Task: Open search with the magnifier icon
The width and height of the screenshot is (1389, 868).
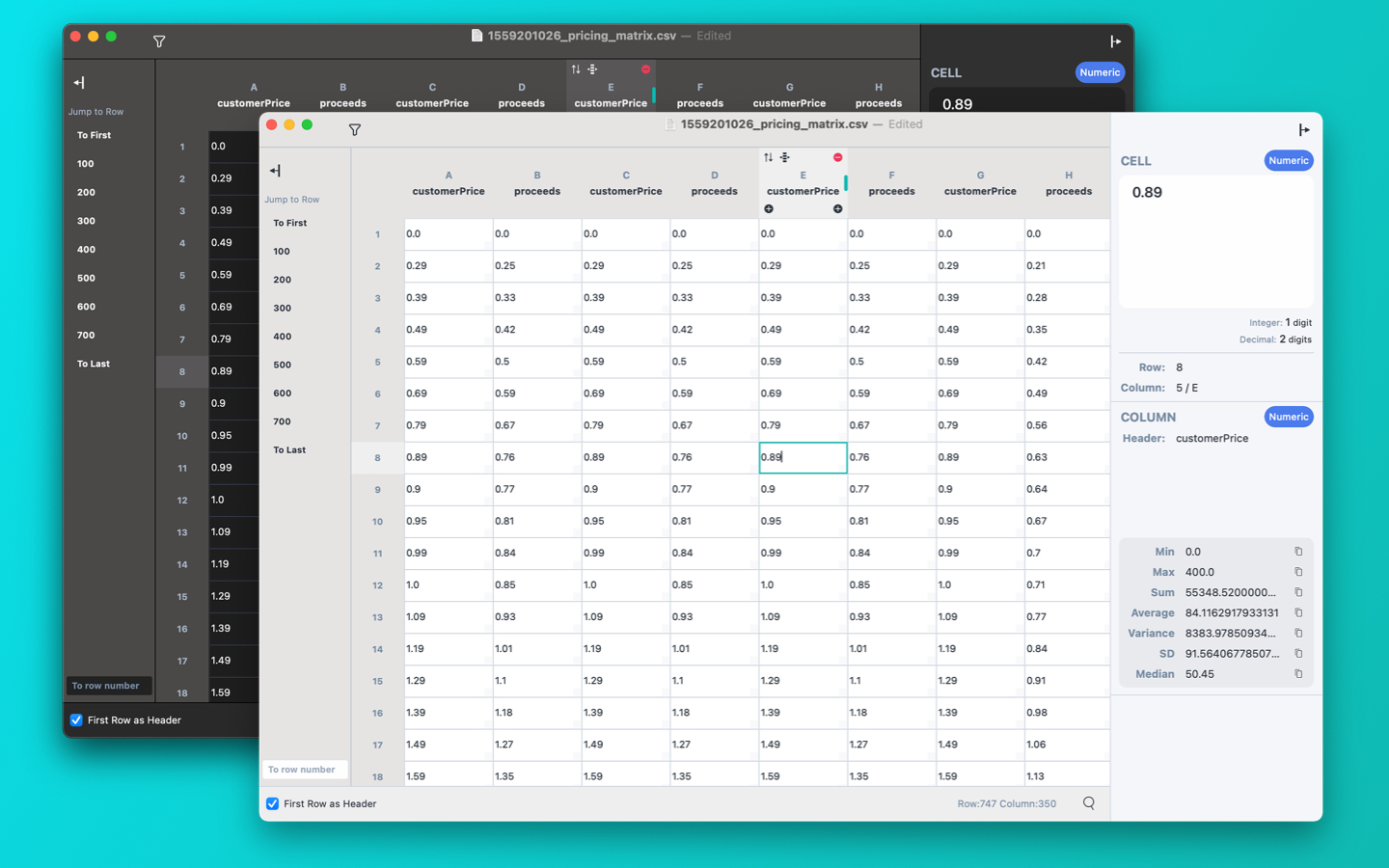Action: (x=1089, y=803)
